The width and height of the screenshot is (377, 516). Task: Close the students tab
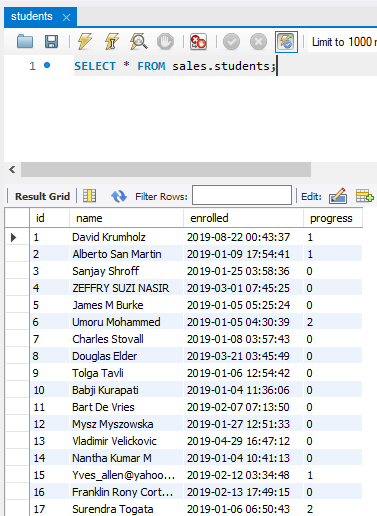pyautogui.click(x=67, y=17)
